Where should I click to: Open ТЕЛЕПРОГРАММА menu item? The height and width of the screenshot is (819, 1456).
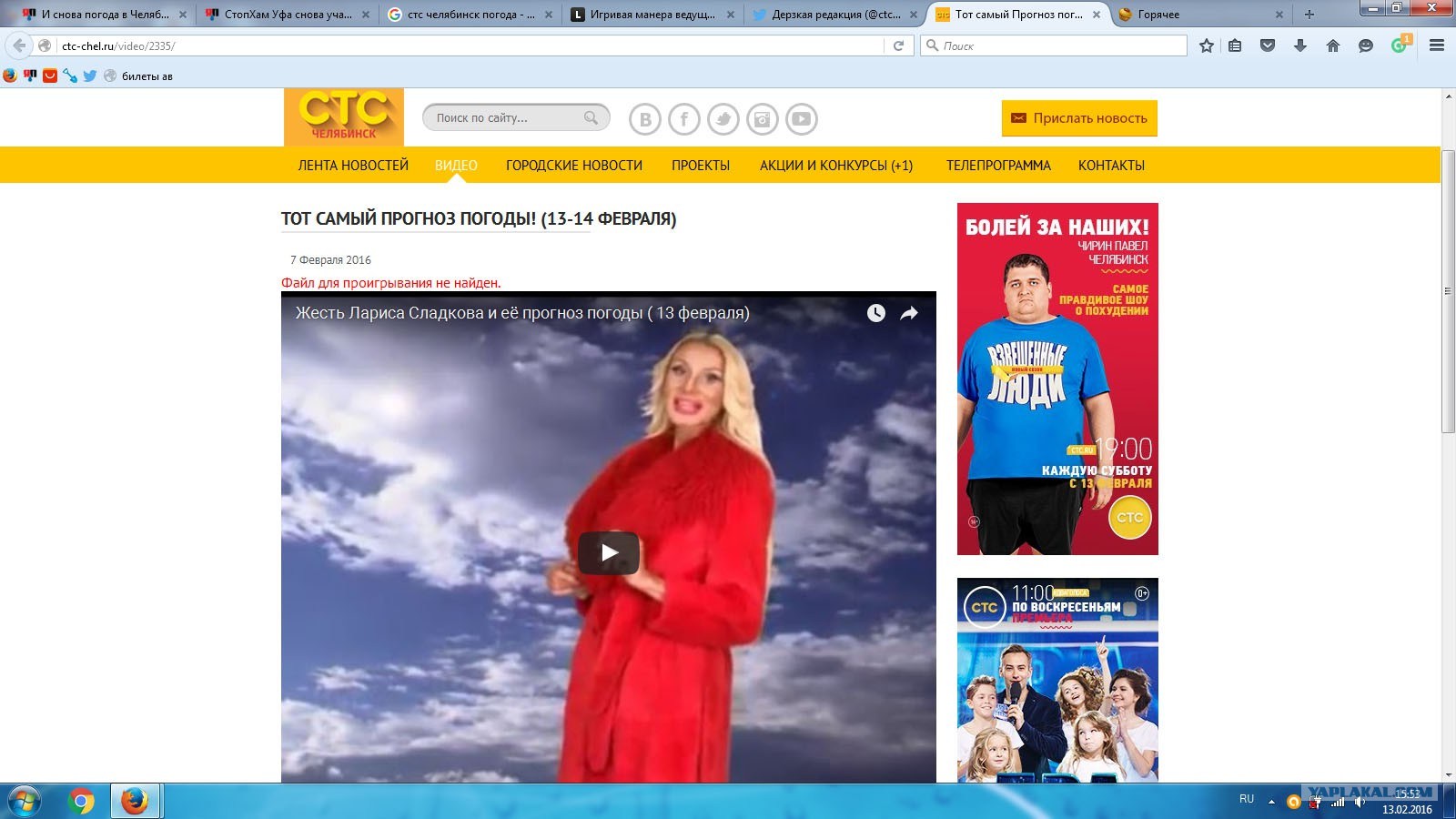pos(998,166)
